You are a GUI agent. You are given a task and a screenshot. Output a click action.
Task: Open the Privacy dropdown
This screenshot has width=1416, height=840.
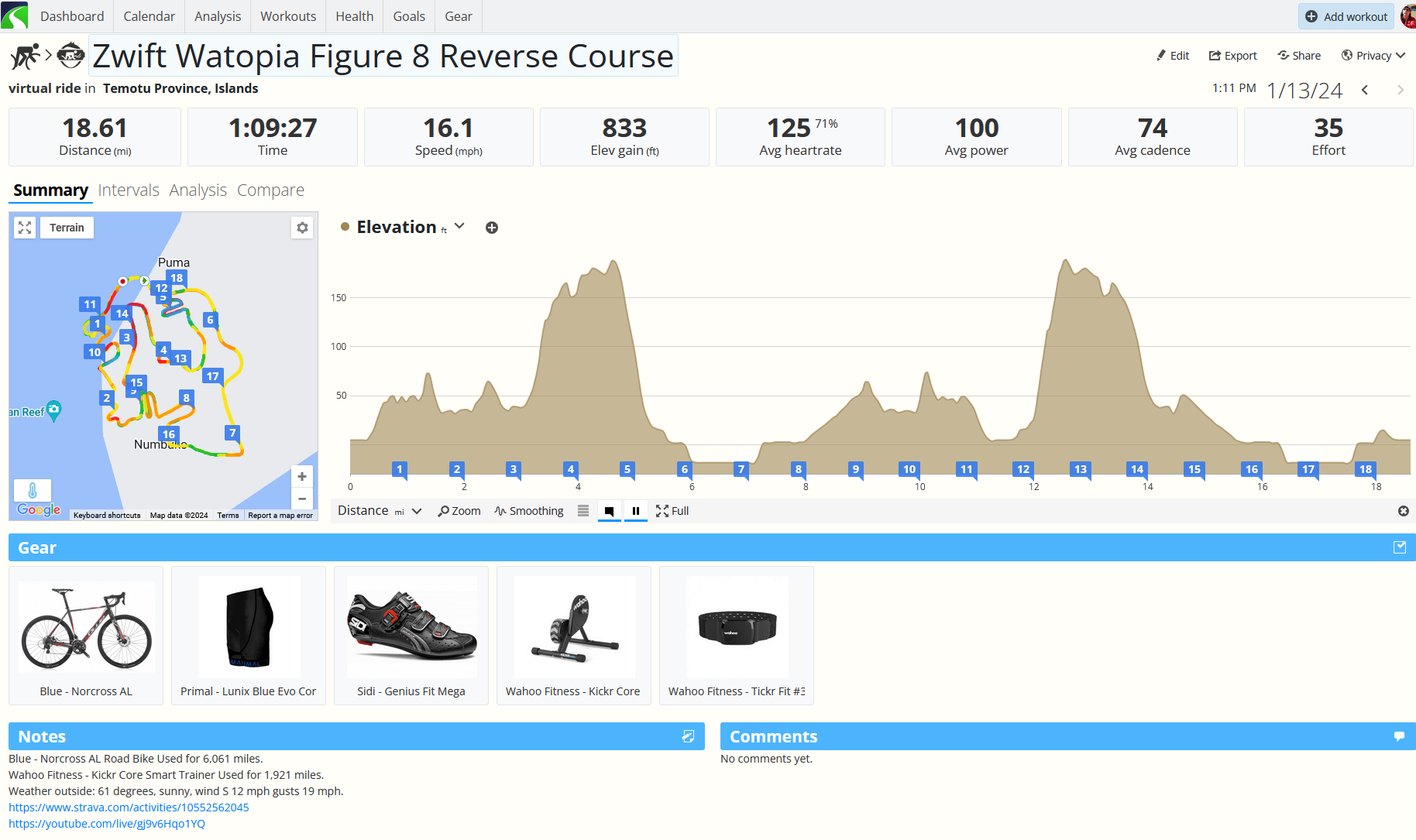click(x=1373, y=56)
